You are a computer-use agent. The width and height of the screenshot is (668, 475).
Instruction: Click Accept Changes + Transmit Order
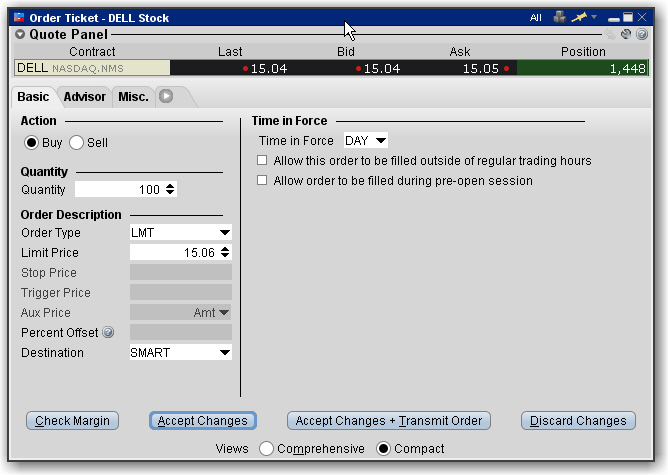click(389, 421)
